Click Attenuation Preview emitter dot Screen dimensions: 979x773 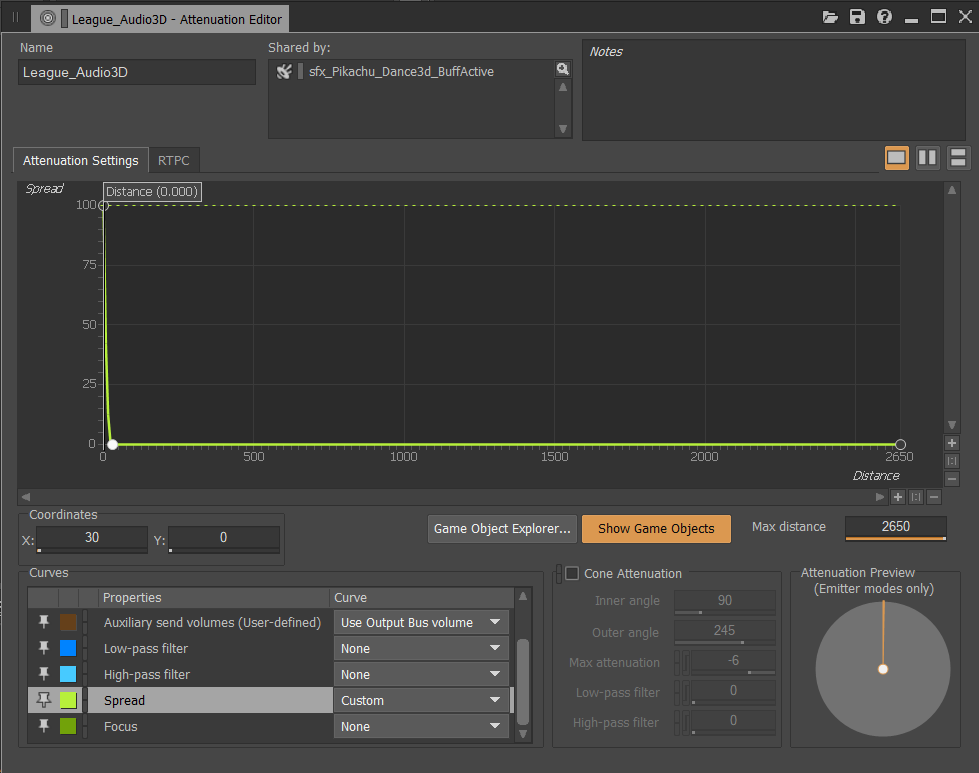click(883, 669)
